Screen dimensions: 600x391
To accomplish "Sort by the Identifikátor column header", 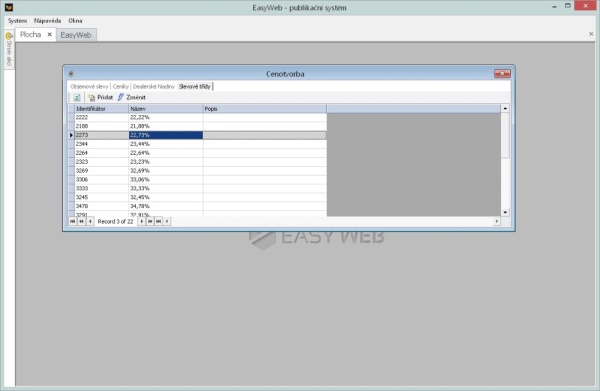I will pyautogui.click(x=101, y=109).
